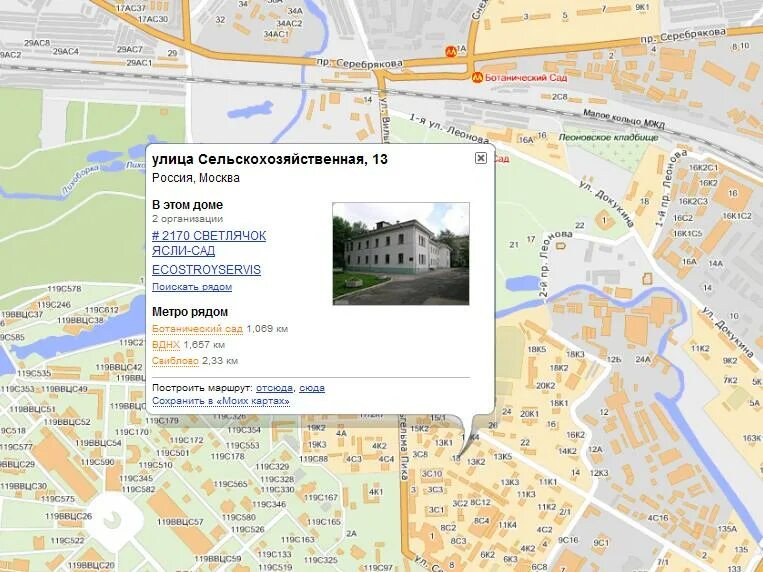The width and height of the screenshot is (763, 572).
Task: Open Ботанический сад metro link in balloon
Action: pos(197,329)
